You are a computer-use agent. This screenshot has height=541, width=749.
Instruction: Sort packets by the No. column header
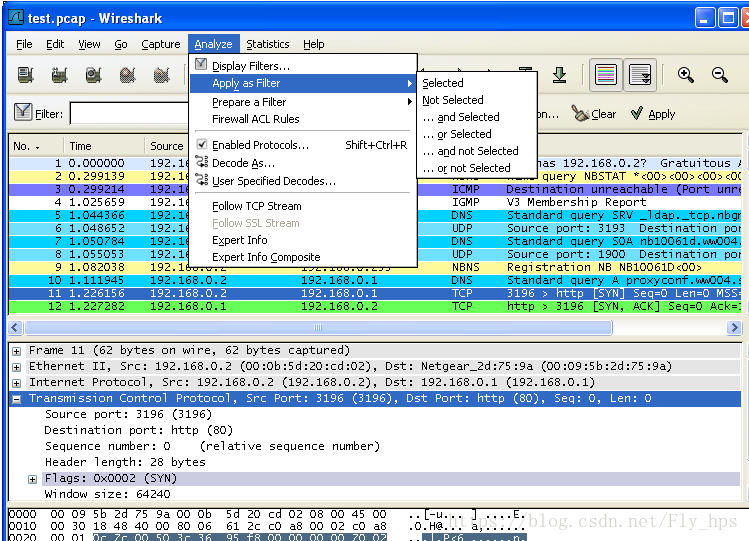[x=36, y=146]
